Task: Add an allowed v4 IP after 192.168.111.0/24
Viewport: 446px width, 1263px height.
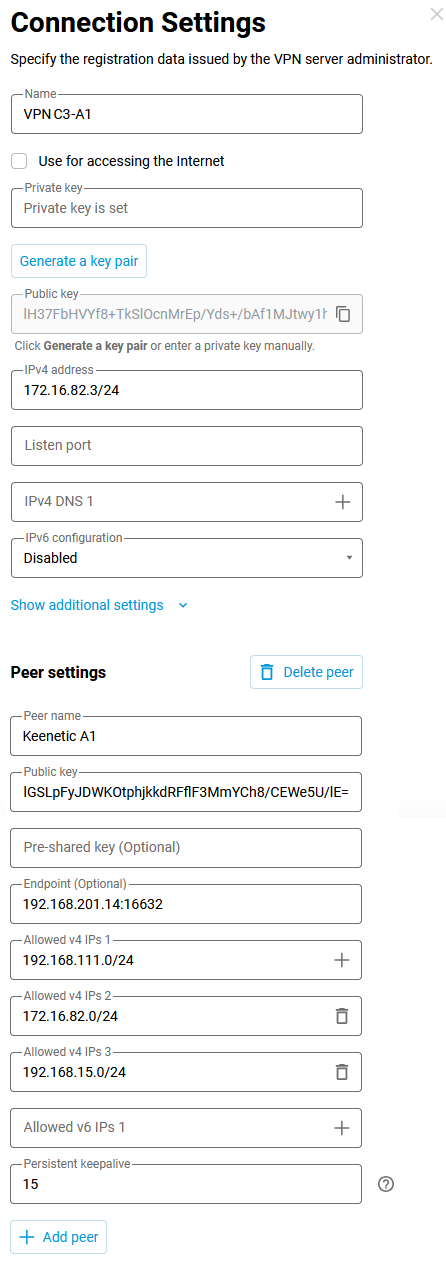Action: coord(342,960)
